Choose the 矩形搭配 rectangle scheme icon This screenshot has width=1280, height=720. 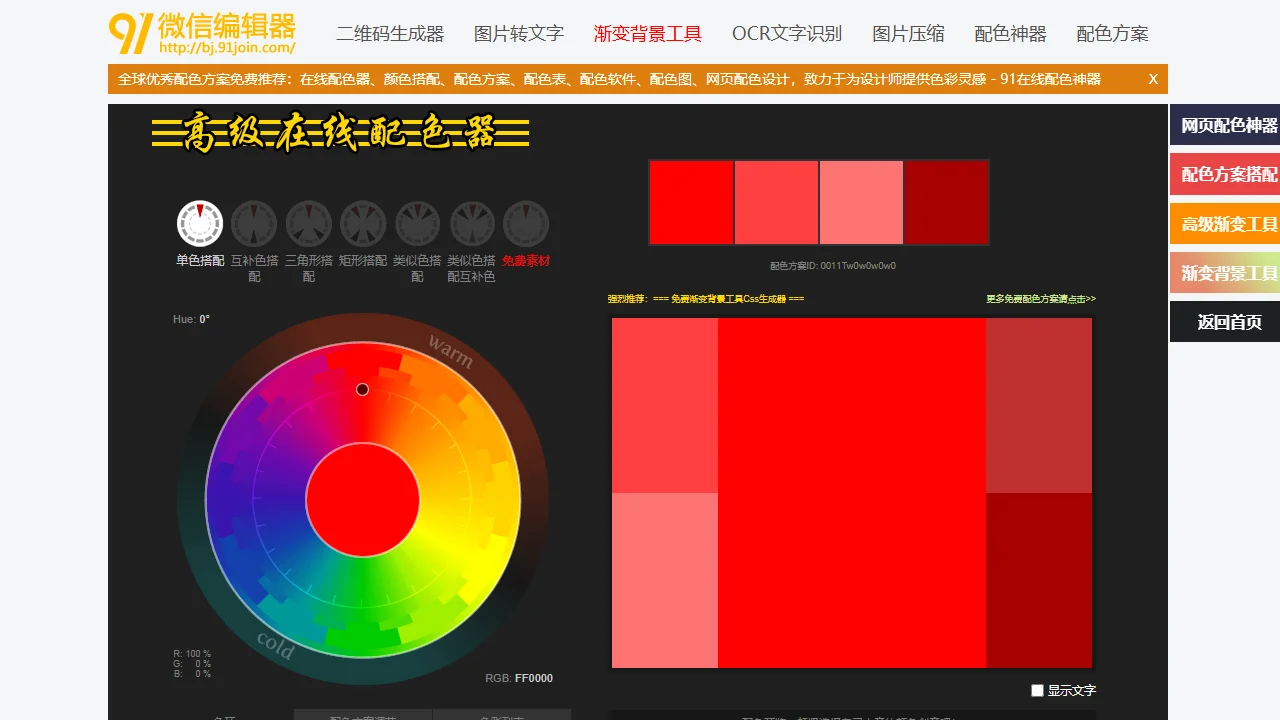(x=362, y=224)
